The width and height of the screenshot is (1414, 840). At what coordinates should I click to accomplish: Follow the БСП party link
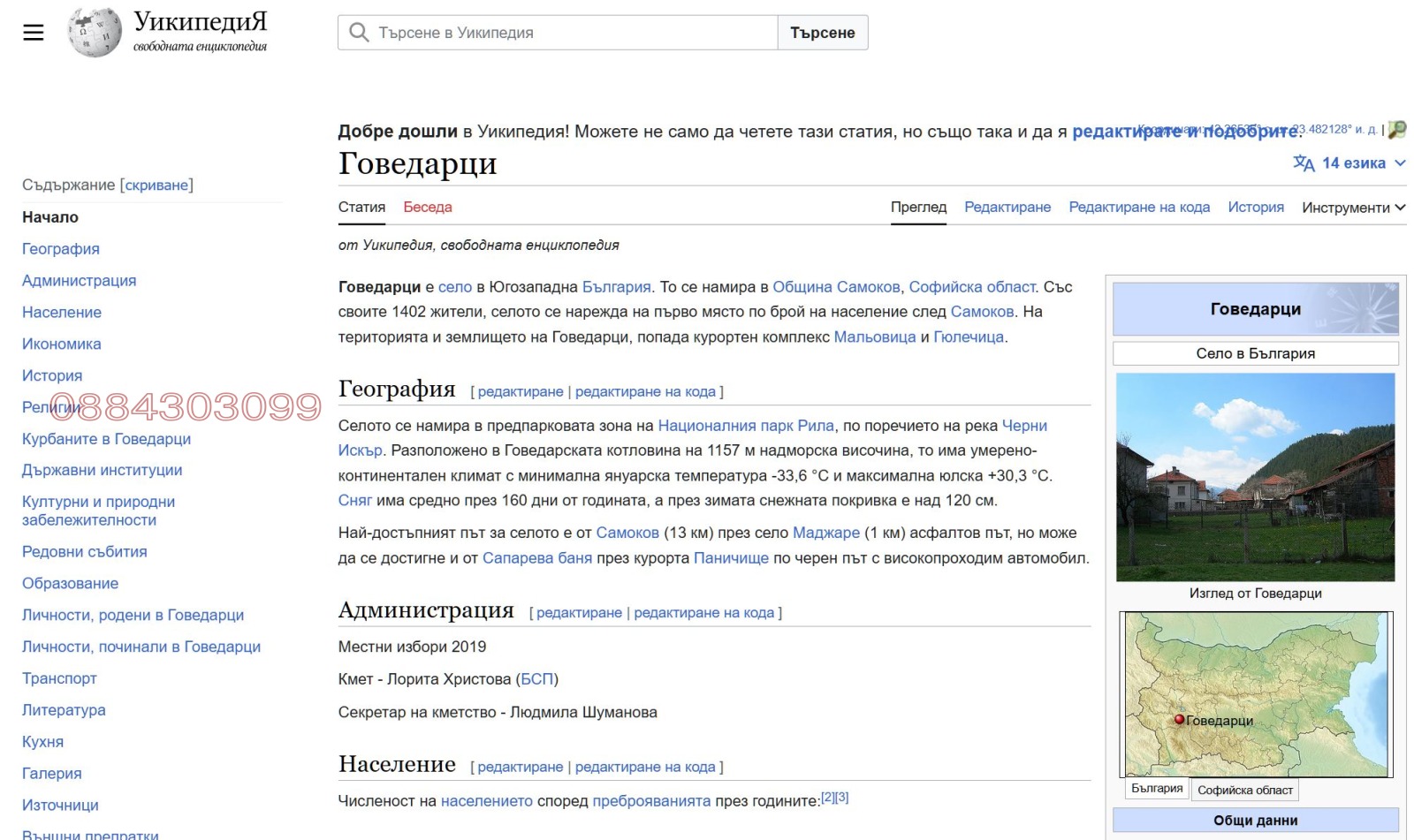point(536,679)
